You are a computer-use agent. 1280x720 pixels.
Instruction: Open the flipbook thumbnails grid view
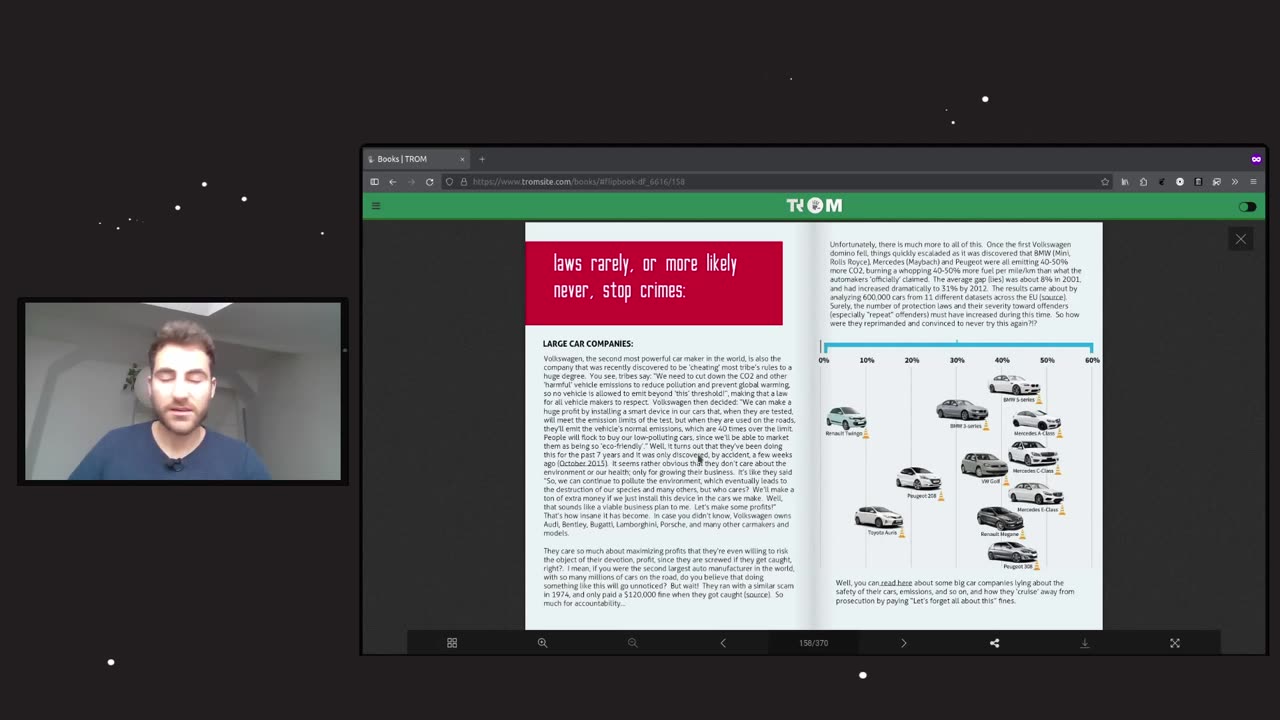coord(452,643)
